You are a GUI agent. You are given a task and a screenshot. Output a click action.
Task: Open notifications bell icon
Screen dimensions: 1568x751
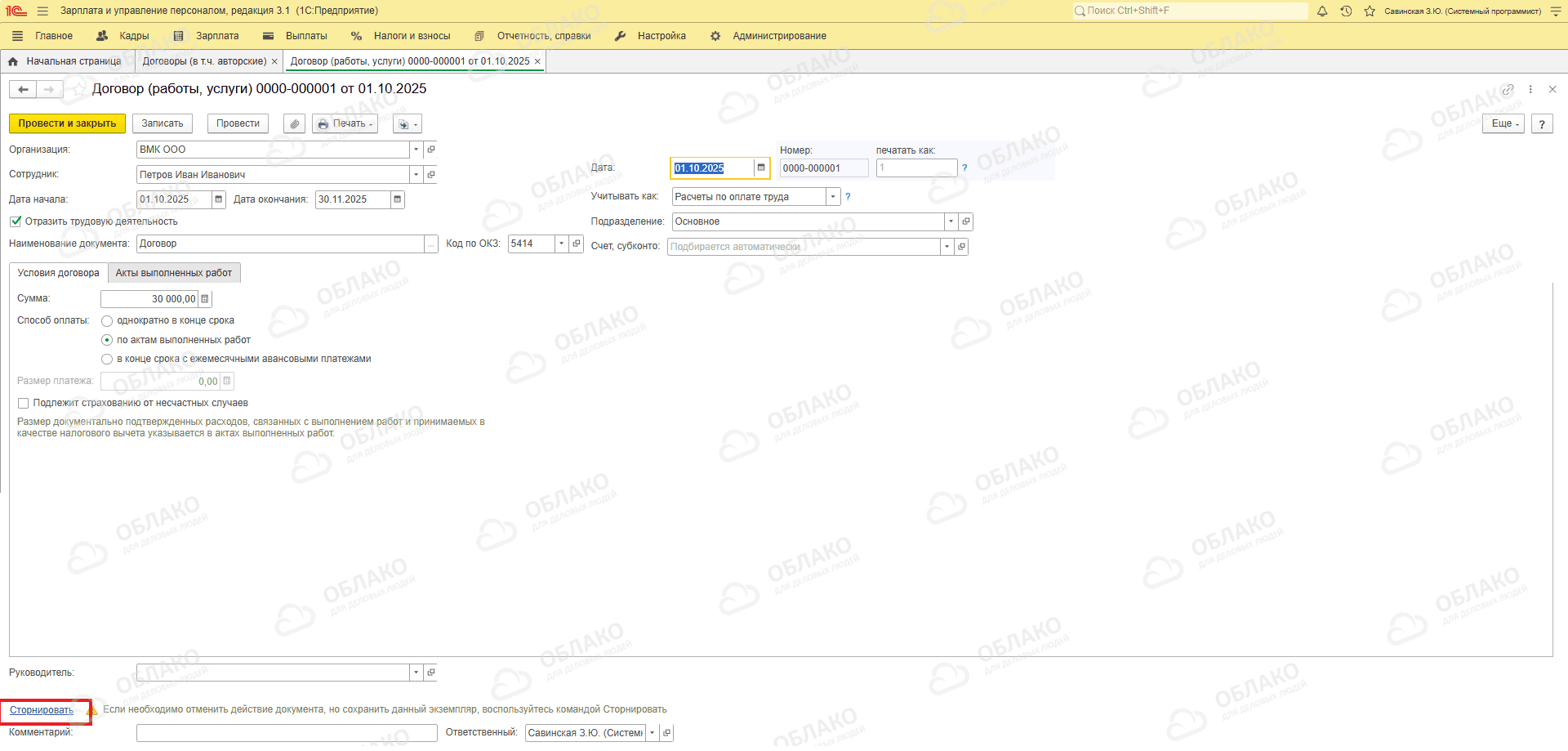point(1322,11)
